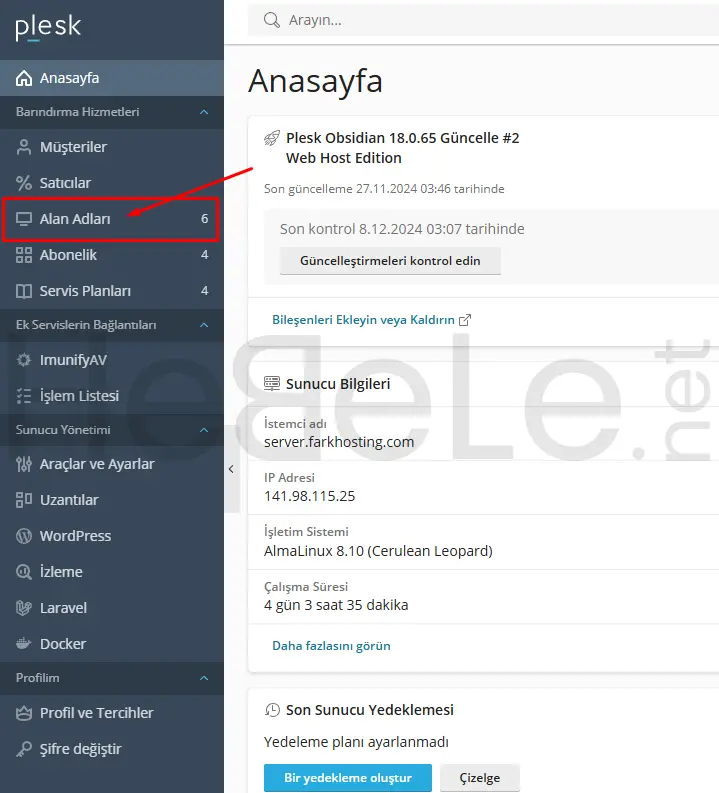Open the Laravel entry
Viewport: 719px width, 793px height.
(x=112, y=607)
